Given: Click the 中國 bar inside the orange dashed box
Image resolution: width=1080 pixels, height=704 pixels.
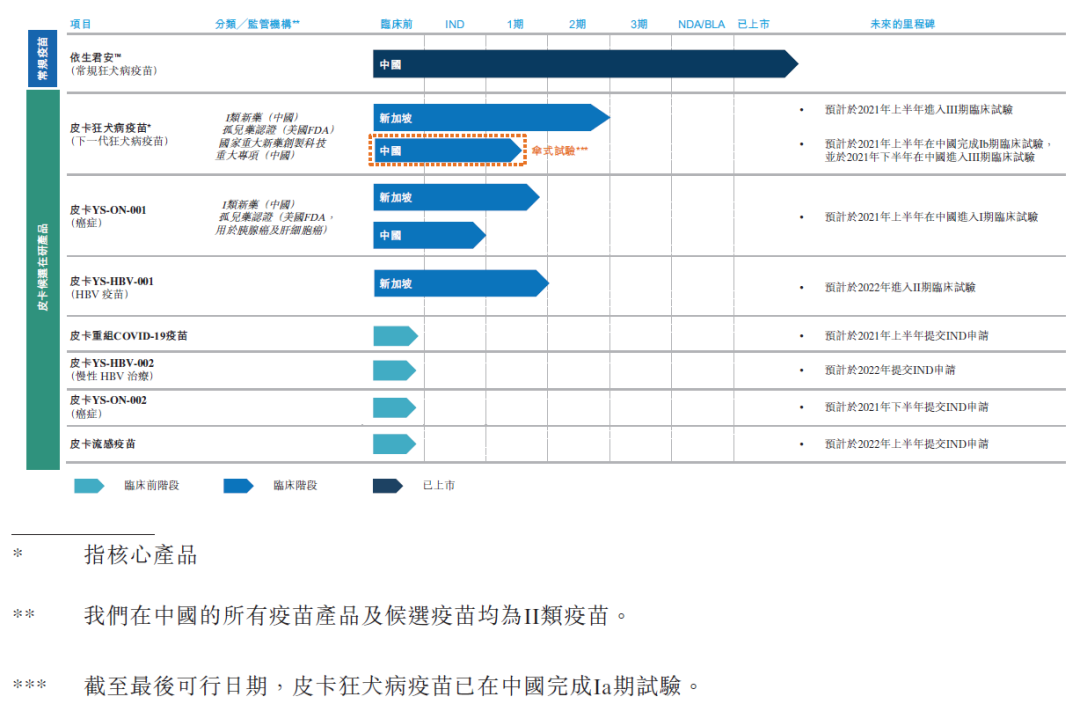Looking at the screenshot, I should [447, 151].
